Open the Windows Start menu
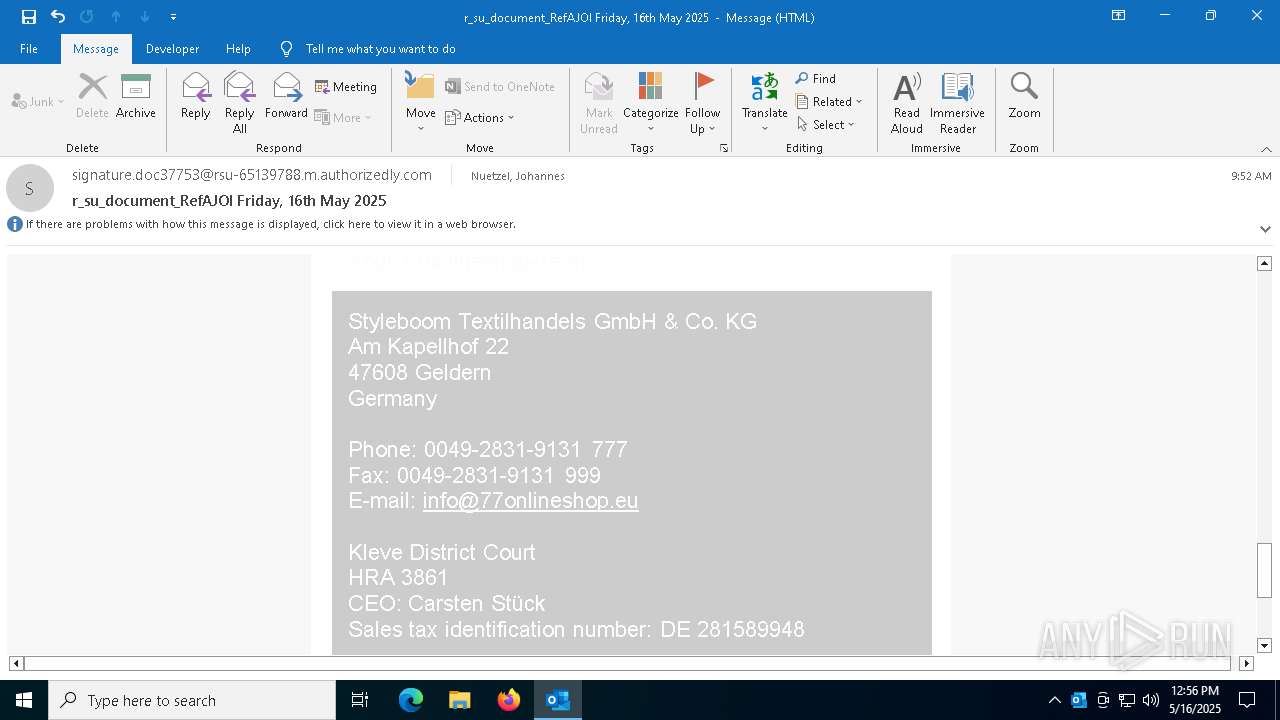 pyautogui.click(x=24, y=700)
